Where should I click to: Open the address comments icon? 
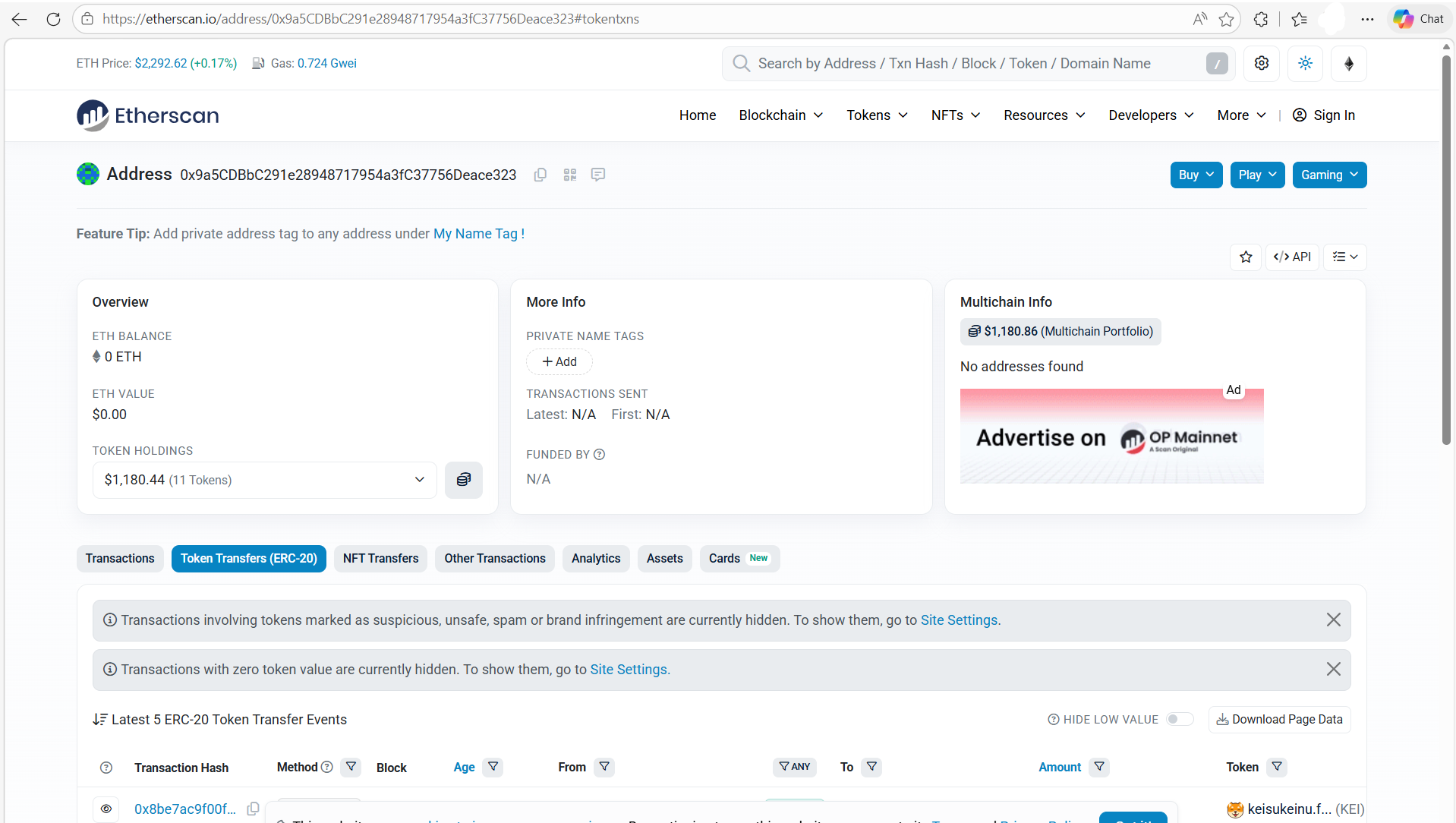[598, 175]
